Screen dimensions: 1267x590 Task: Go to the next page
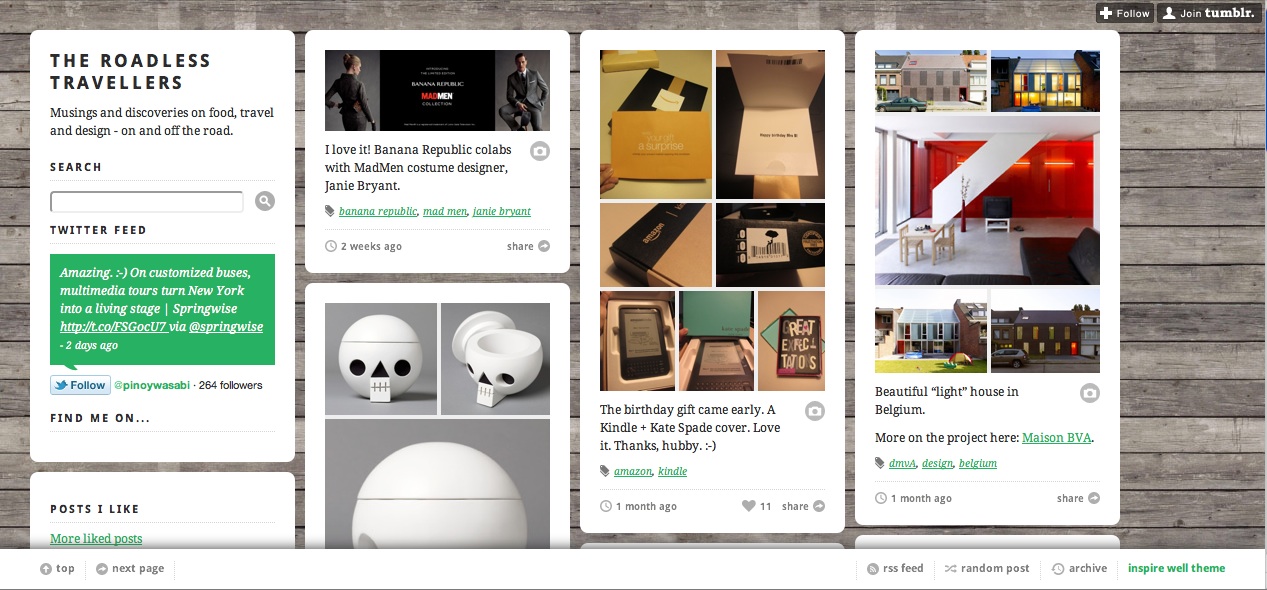pos(130,569)
